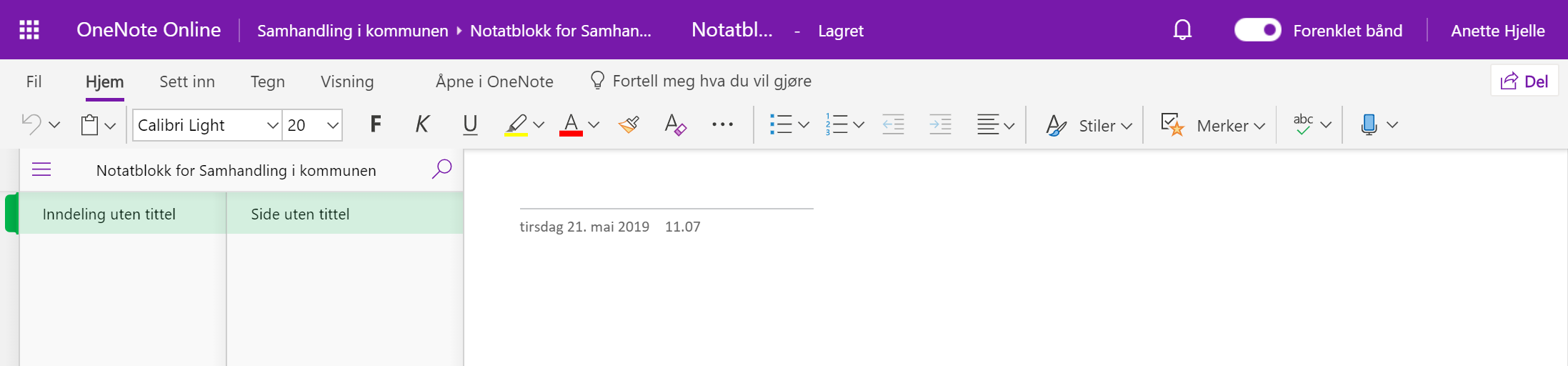
Task: Click the notifications bell icon
Action: (1182, 30)
